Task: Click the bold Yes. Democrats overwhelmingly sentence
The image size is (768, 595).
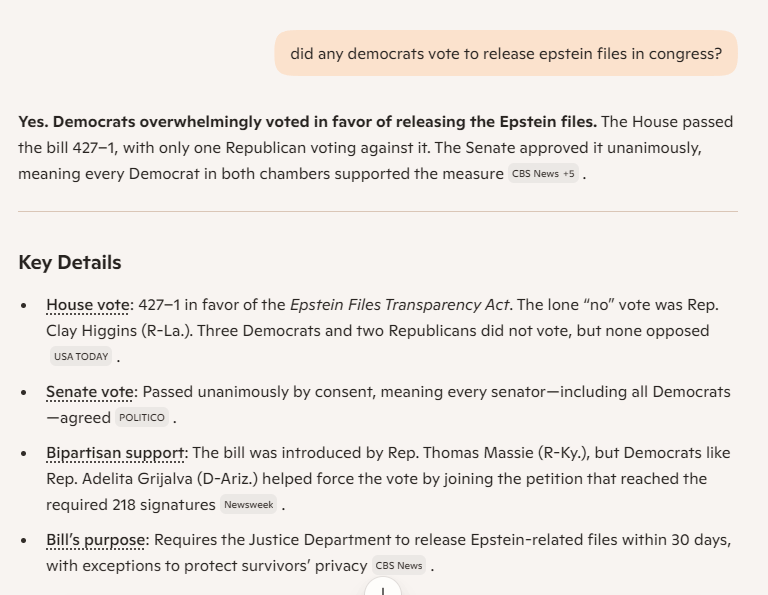Action: (307, 122)
